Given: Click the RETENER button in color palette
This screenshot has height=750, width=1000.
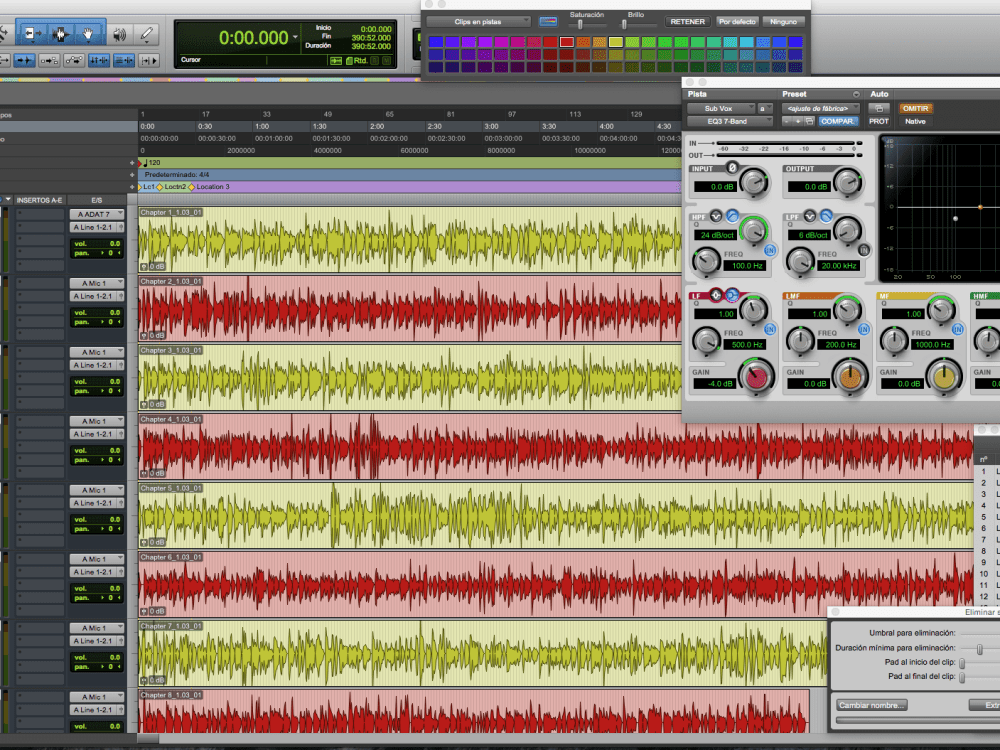Looking at the screenshot, I should click(x=688, y=22).
